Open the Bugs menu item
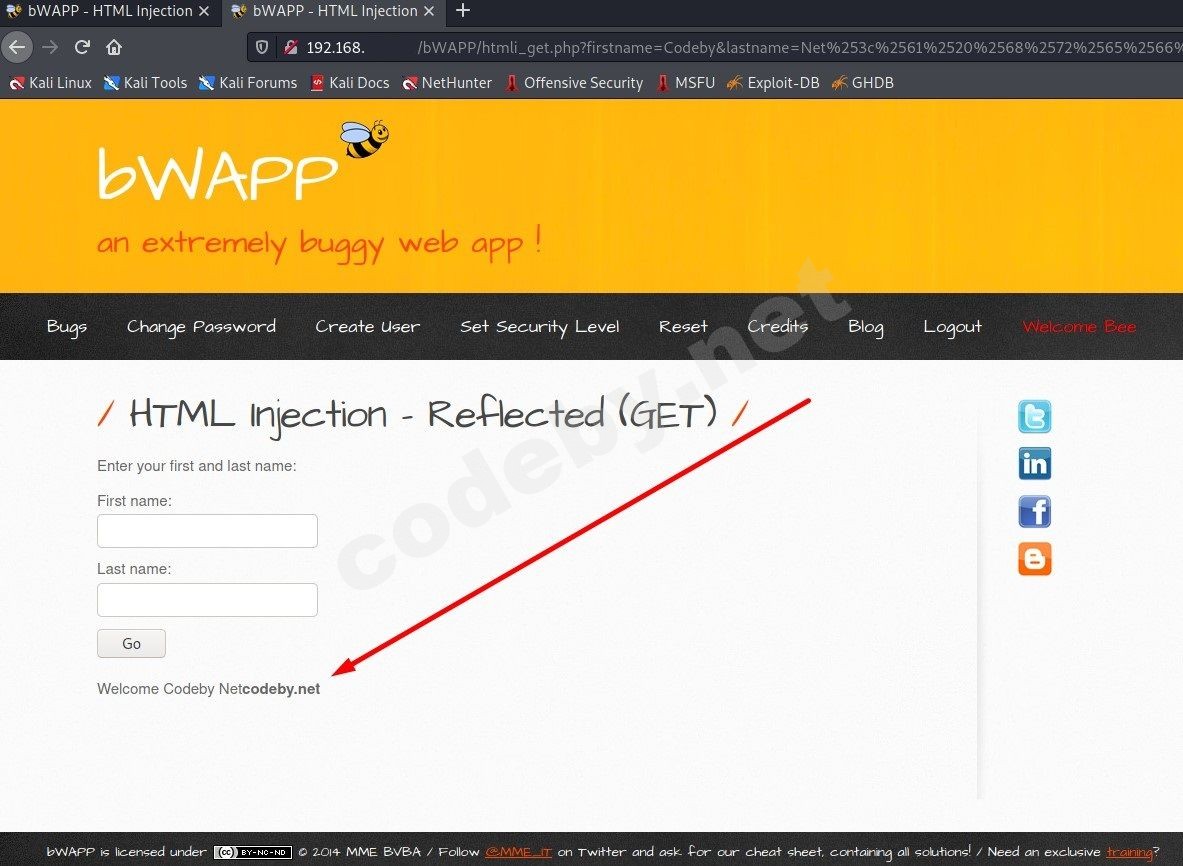The image size is (1183, 866). tap(67, 327)
